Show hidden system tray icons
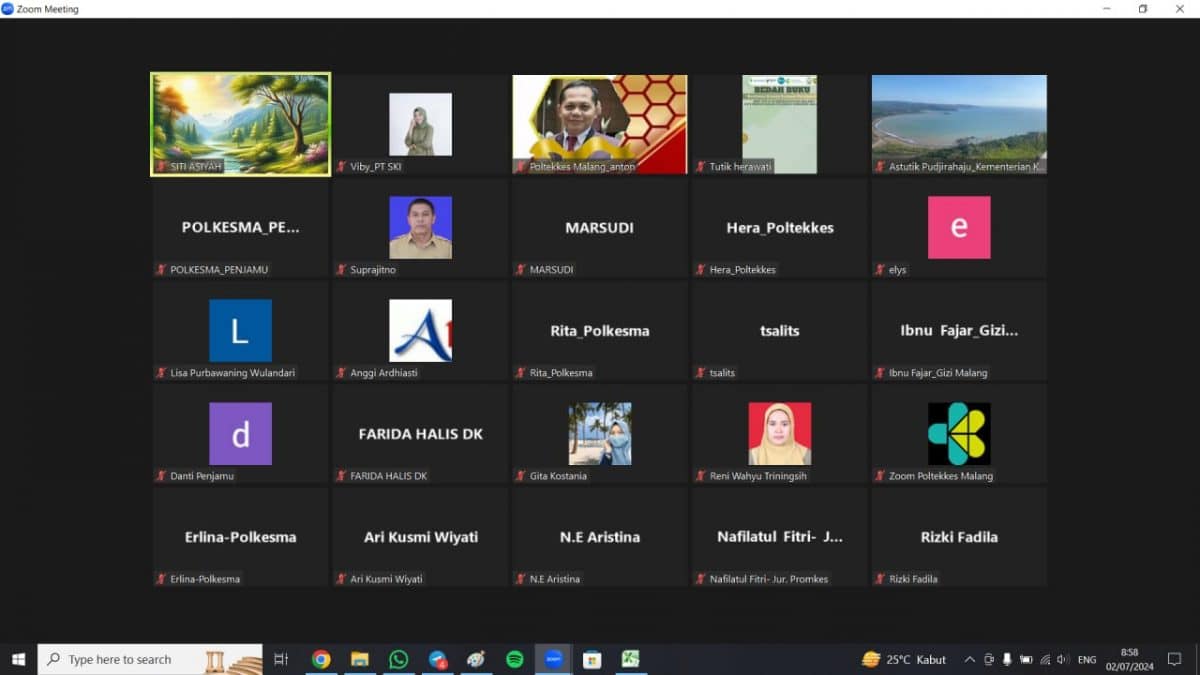1200x675 pixels. pos(969,660)
